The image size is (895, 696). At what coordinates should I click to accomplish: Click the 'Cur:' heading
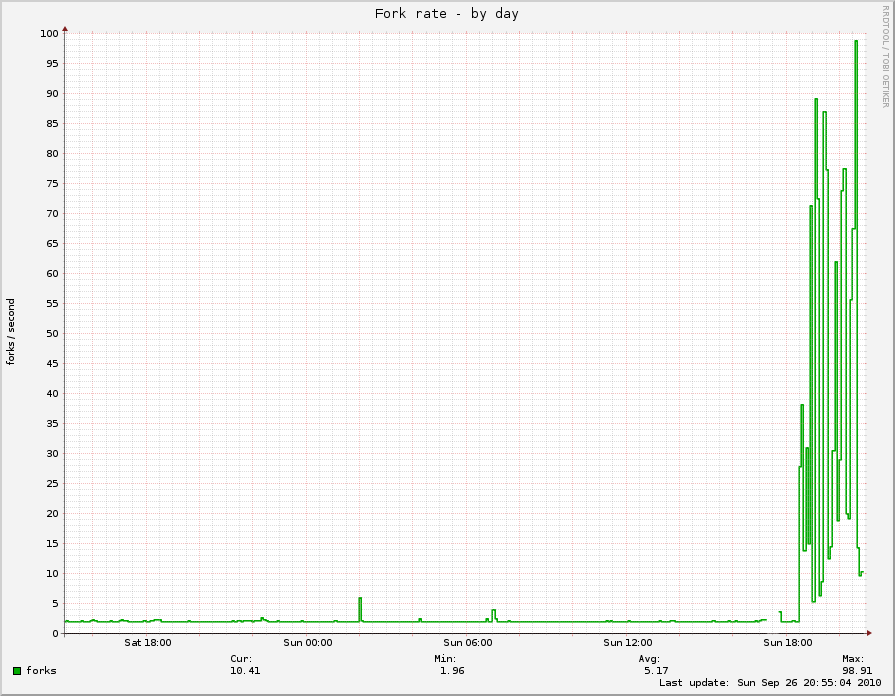241,659
